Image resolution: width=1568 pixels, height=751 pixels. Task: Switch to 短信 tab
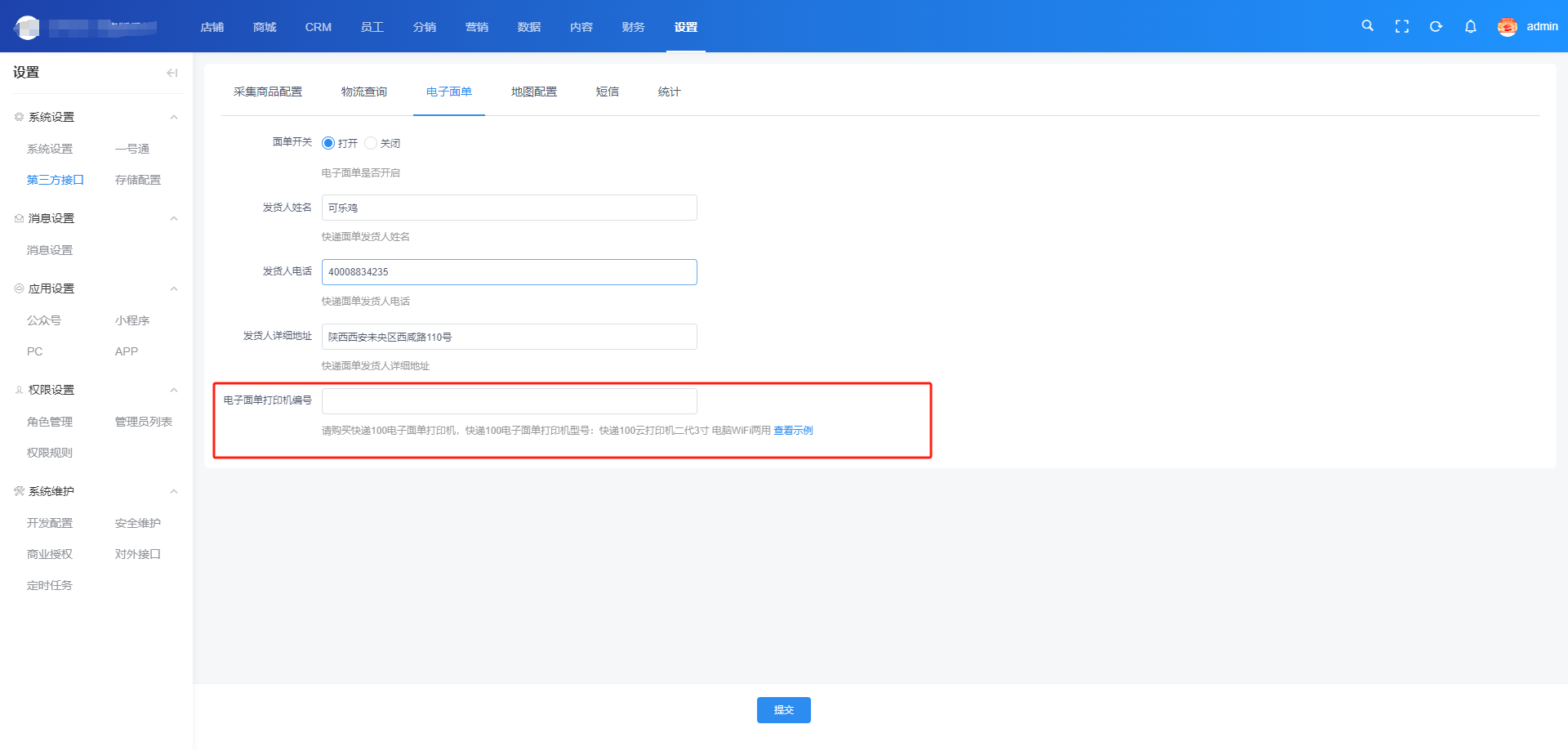(x=608, y=92)
